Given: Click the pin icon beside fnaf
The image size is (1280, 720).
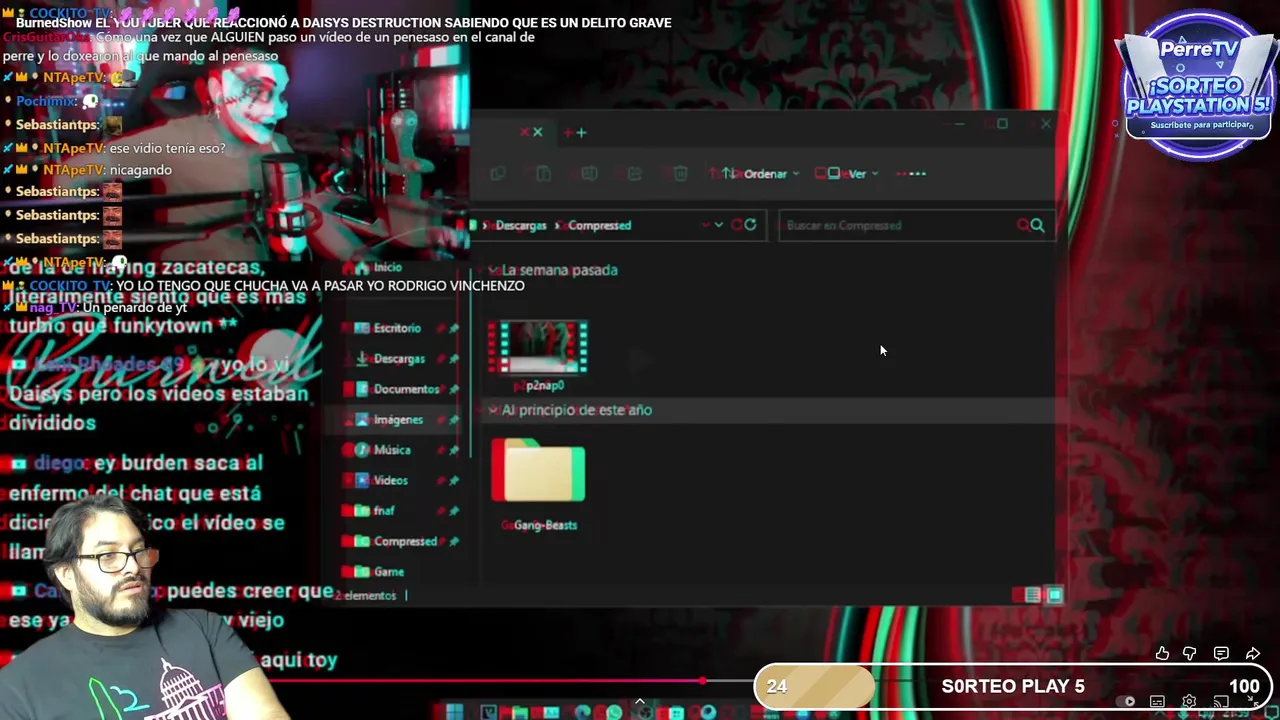Looking at the screenshot, I should pos(454,511).
